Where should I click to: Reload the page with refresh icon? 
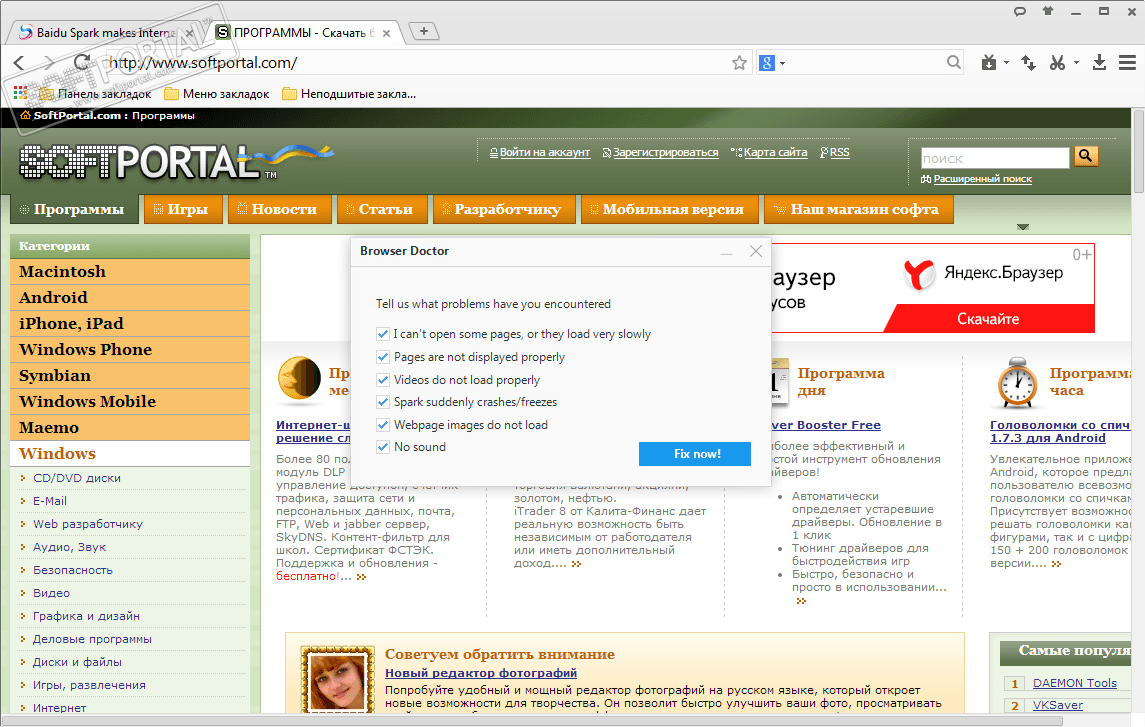pyautogui.click(x=82, y=63)
